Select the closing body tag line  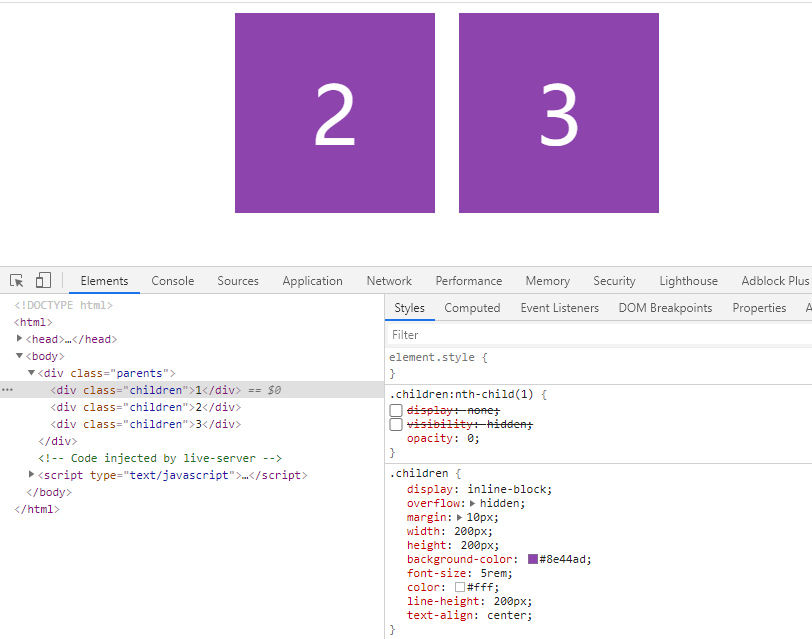[x=49, y=492]
